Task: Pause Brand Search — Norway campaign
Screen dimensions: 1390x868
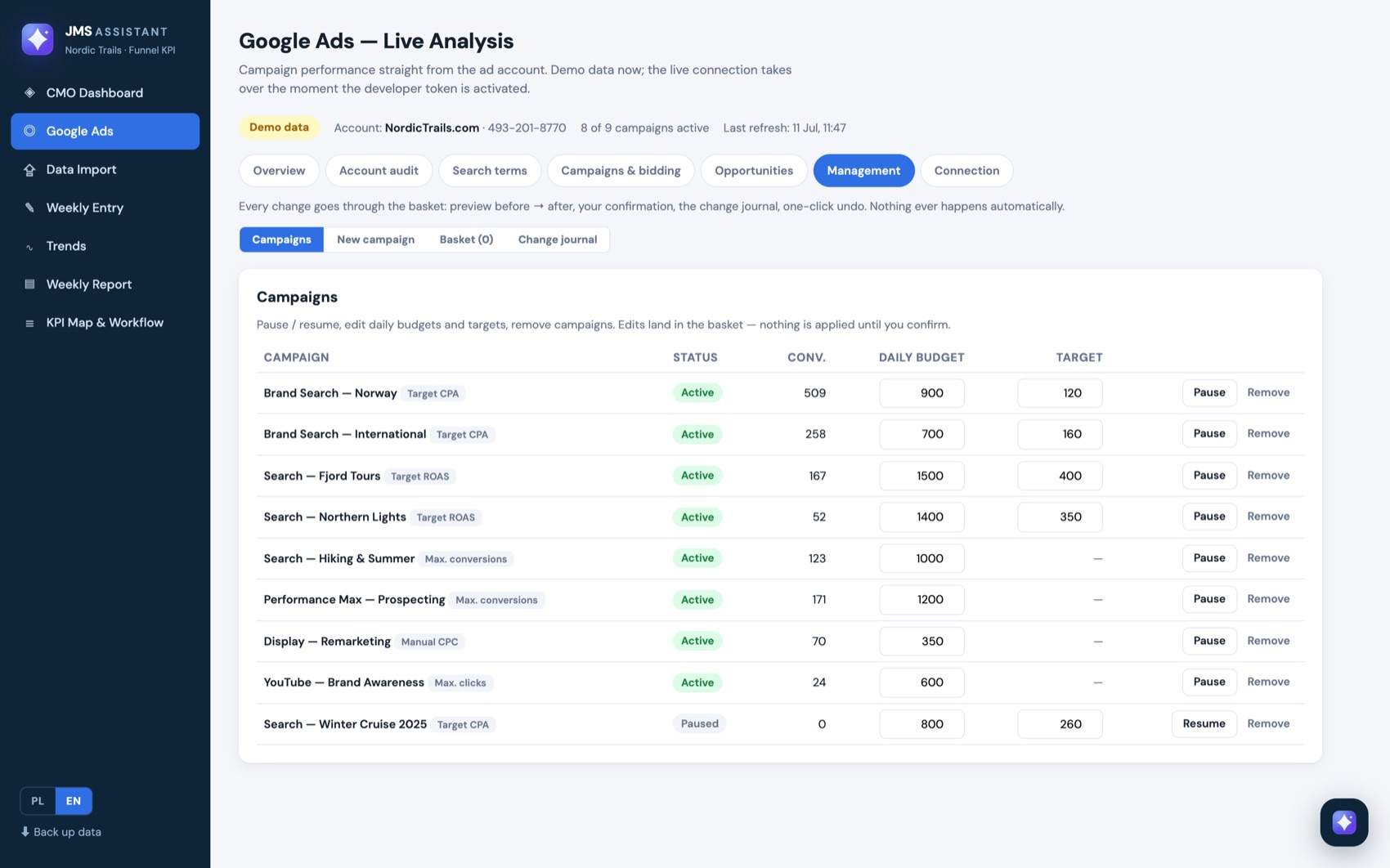Action: (1208, 393)
